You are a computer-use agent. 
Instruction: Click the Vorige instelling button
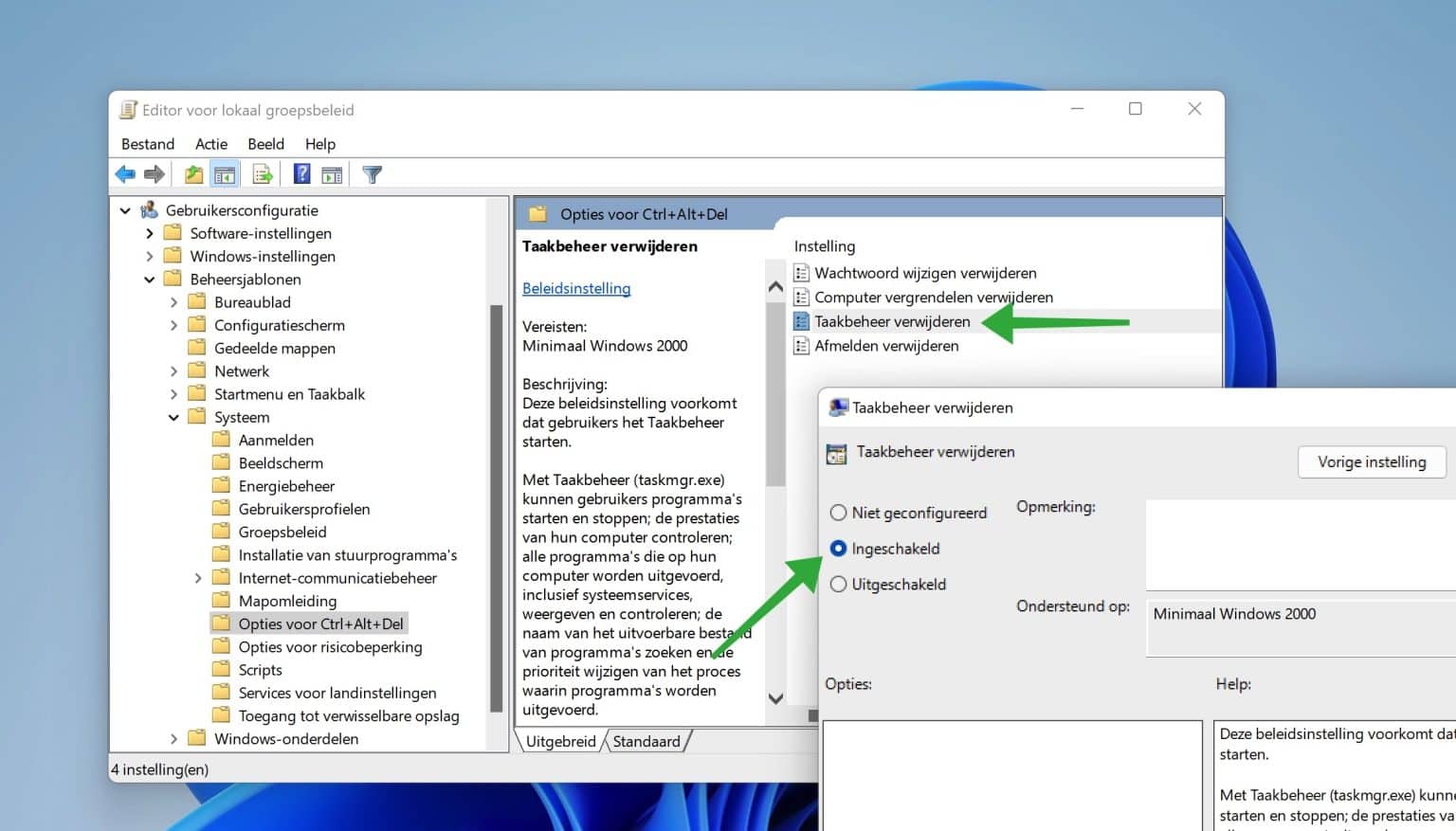pyautogui.click(x=1371, y=461)
